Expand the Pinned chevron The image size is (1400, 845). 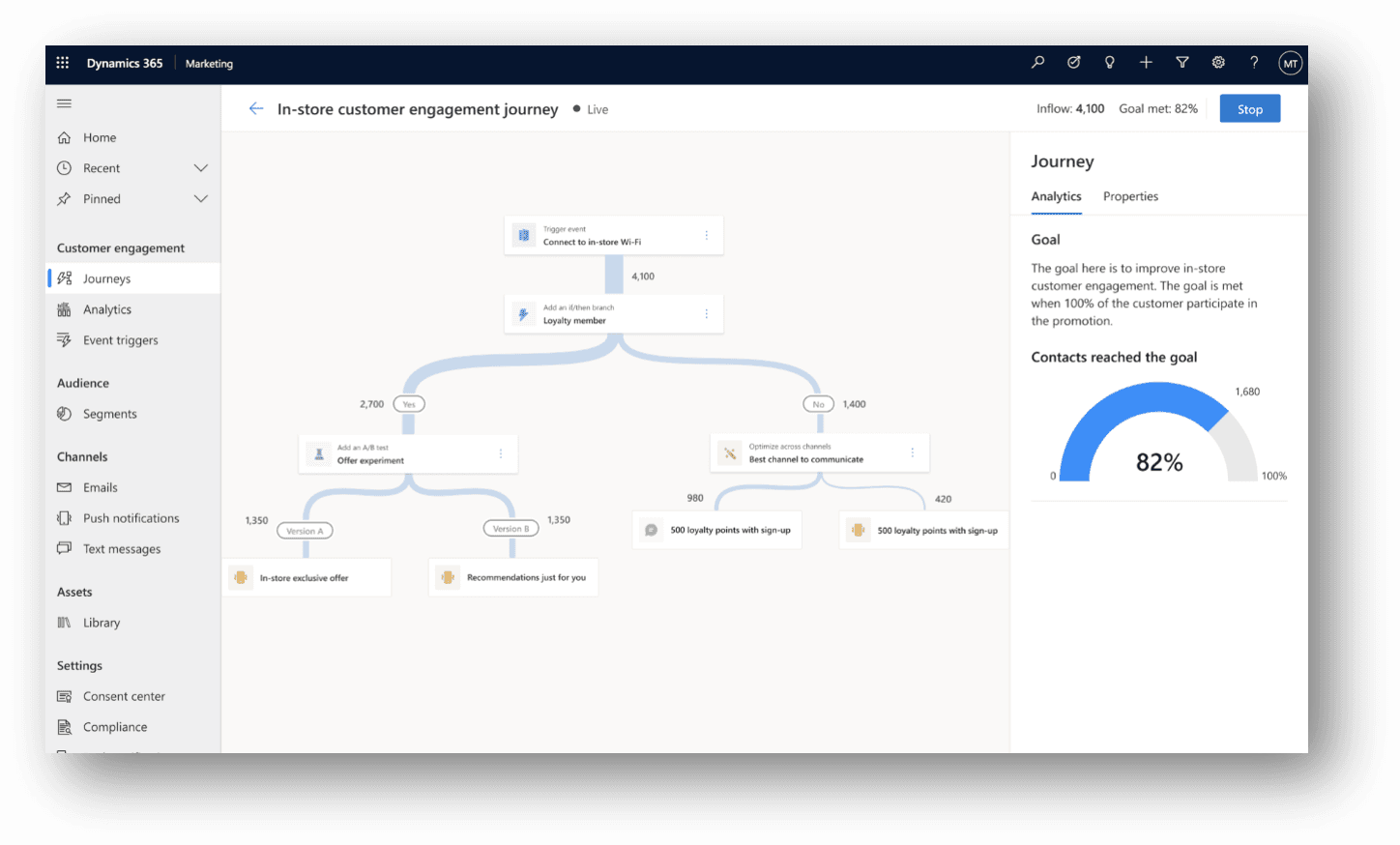coord(201,199)
